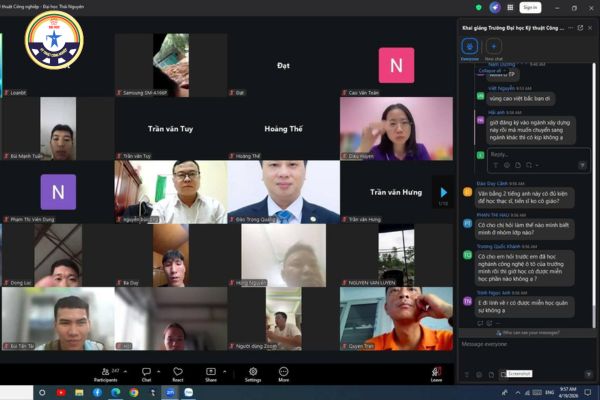The width and height of the screenshot is (600, 400).
Task: Expand Chat options caret
Action: (158, 371)
